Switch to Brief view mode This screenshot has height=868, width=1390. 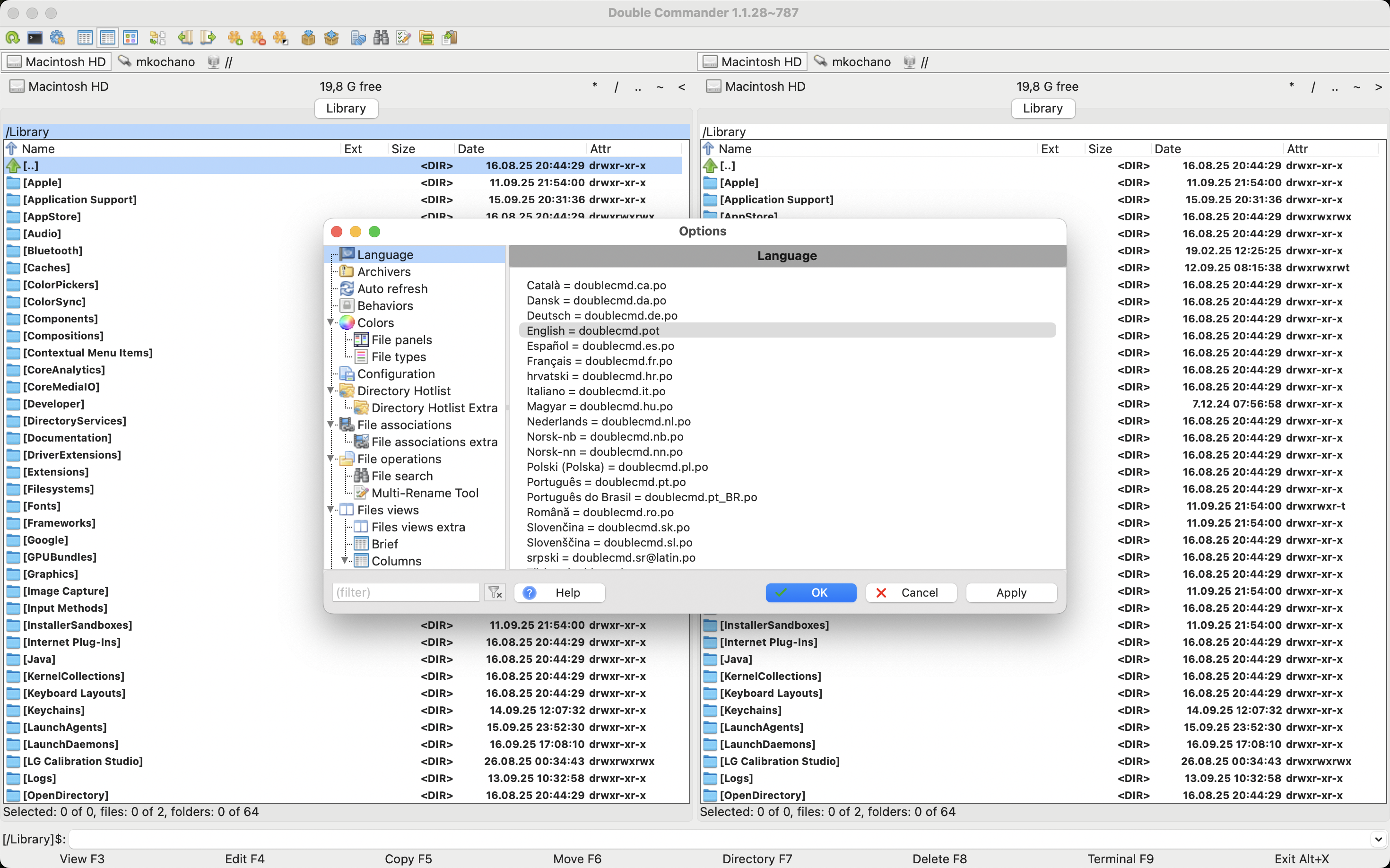85,38
